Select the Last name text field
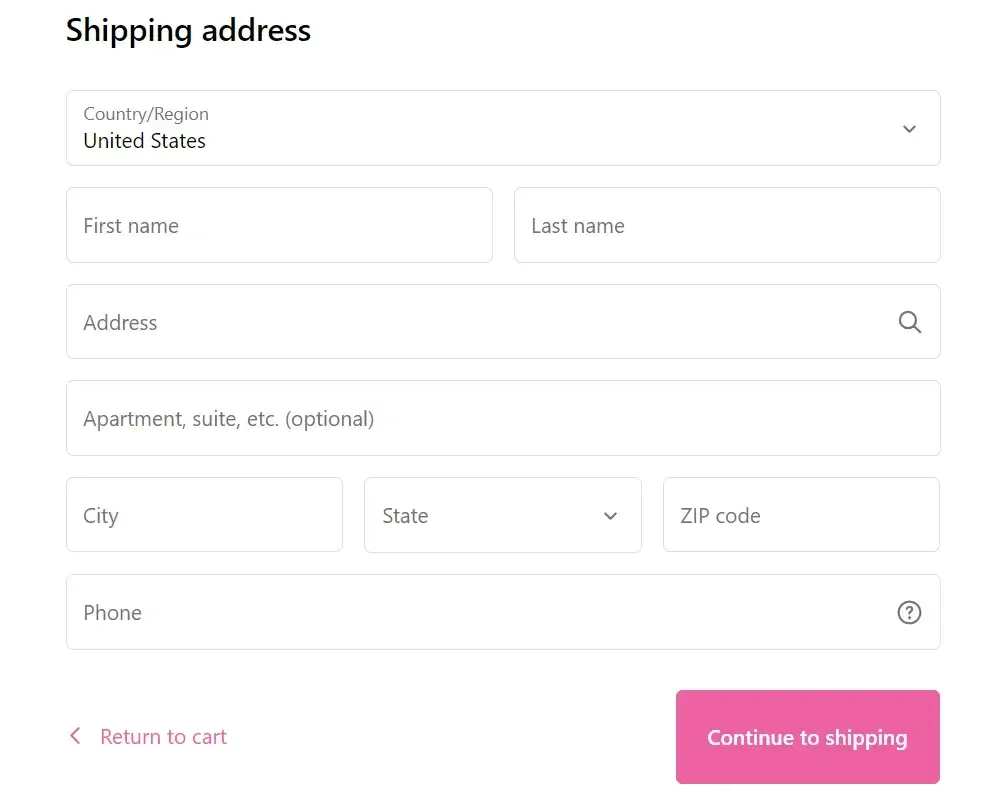Screen dimensions: 991x796 point(726,225)
